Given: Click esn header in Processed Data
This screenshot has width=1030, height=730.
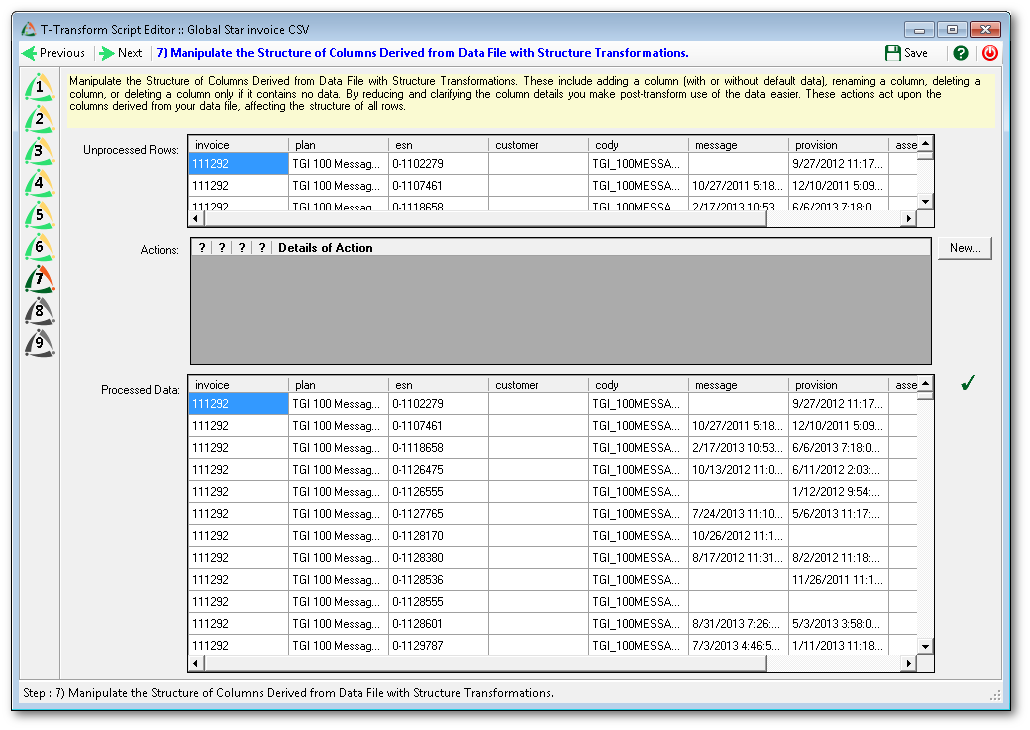Looking at the screenshot, I should (438, 385).
